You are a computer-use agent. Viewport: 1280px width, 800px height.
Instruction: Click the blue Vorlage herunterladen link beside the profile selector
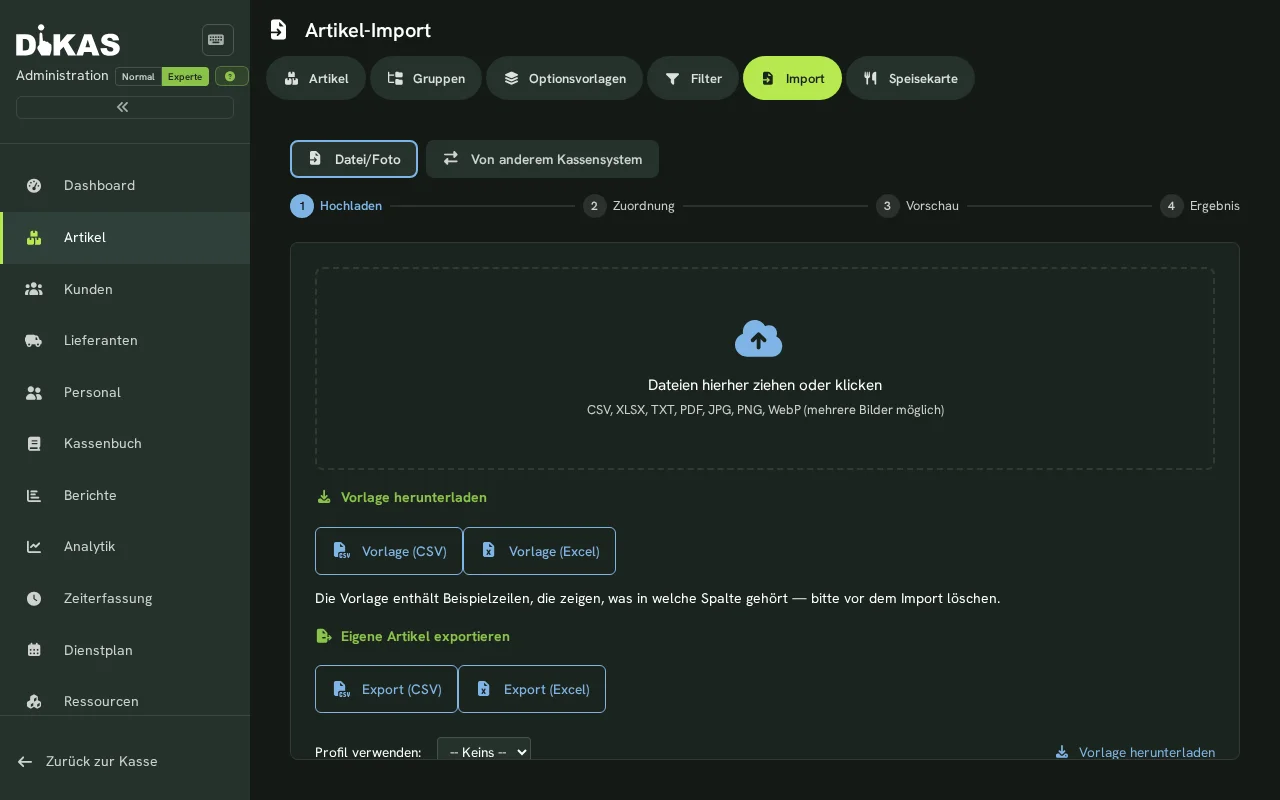[x=1135, y=752]
